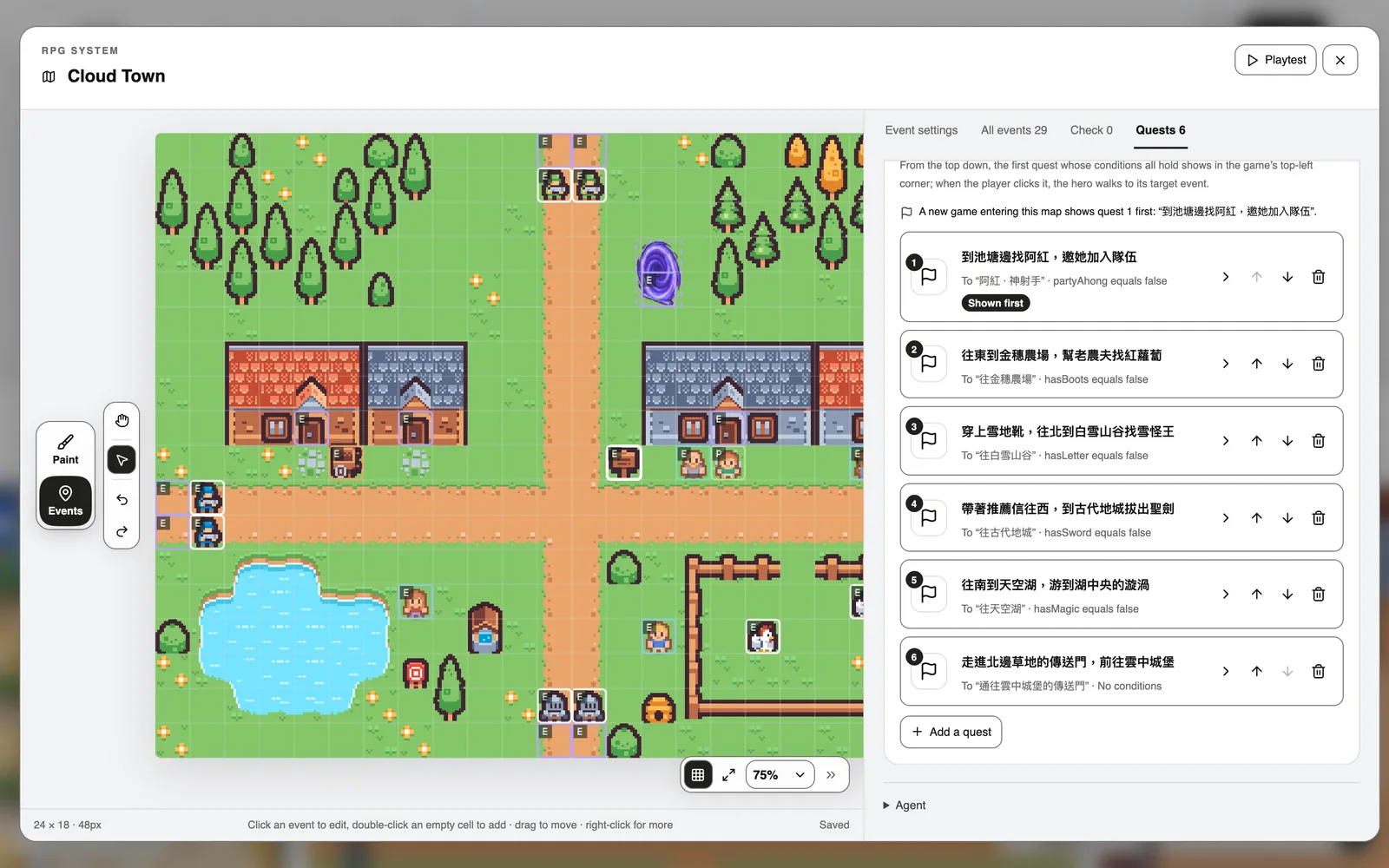Image resolution: width=1389 pixels, height=868 pixels.
Task: Move quest 往南到天空湖 up
Action: 1256,595
